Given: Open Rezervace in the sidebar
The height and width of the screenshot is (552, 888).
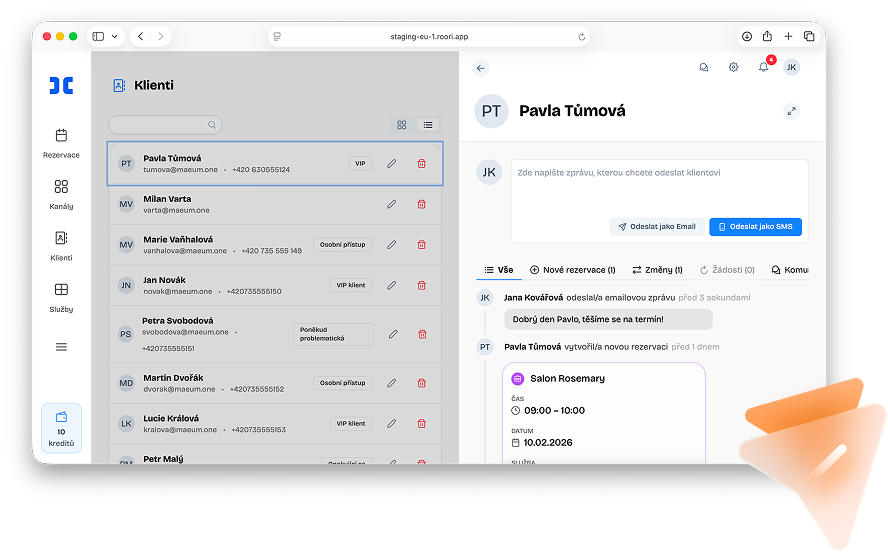Looking at the screenshot, I should pyautogui.click(x=61, y=143).
